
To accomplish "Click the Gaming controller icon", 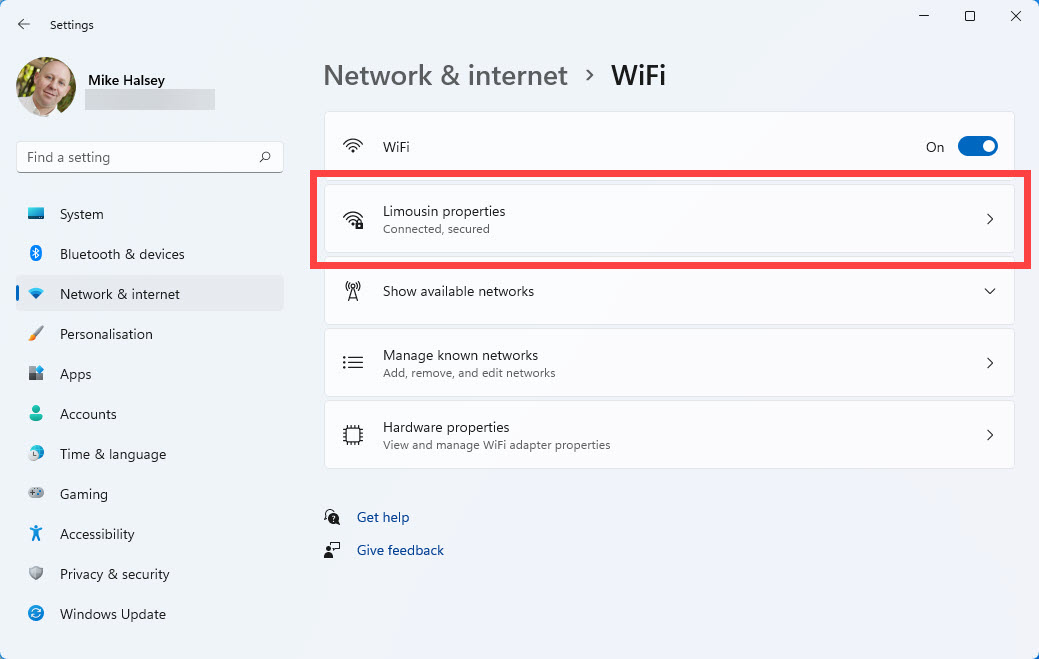I will tap(36, 494).
